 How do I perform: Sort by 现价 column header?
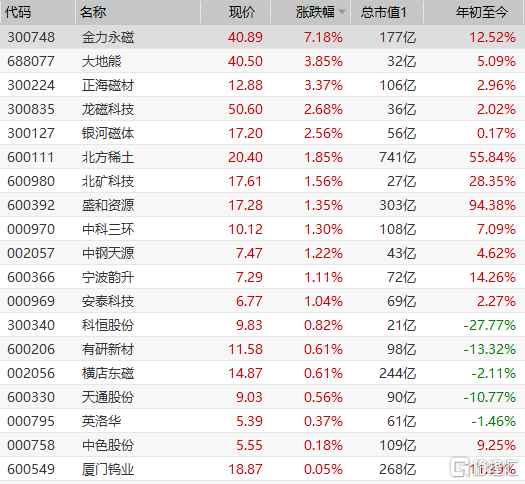[x=242, y=12]
